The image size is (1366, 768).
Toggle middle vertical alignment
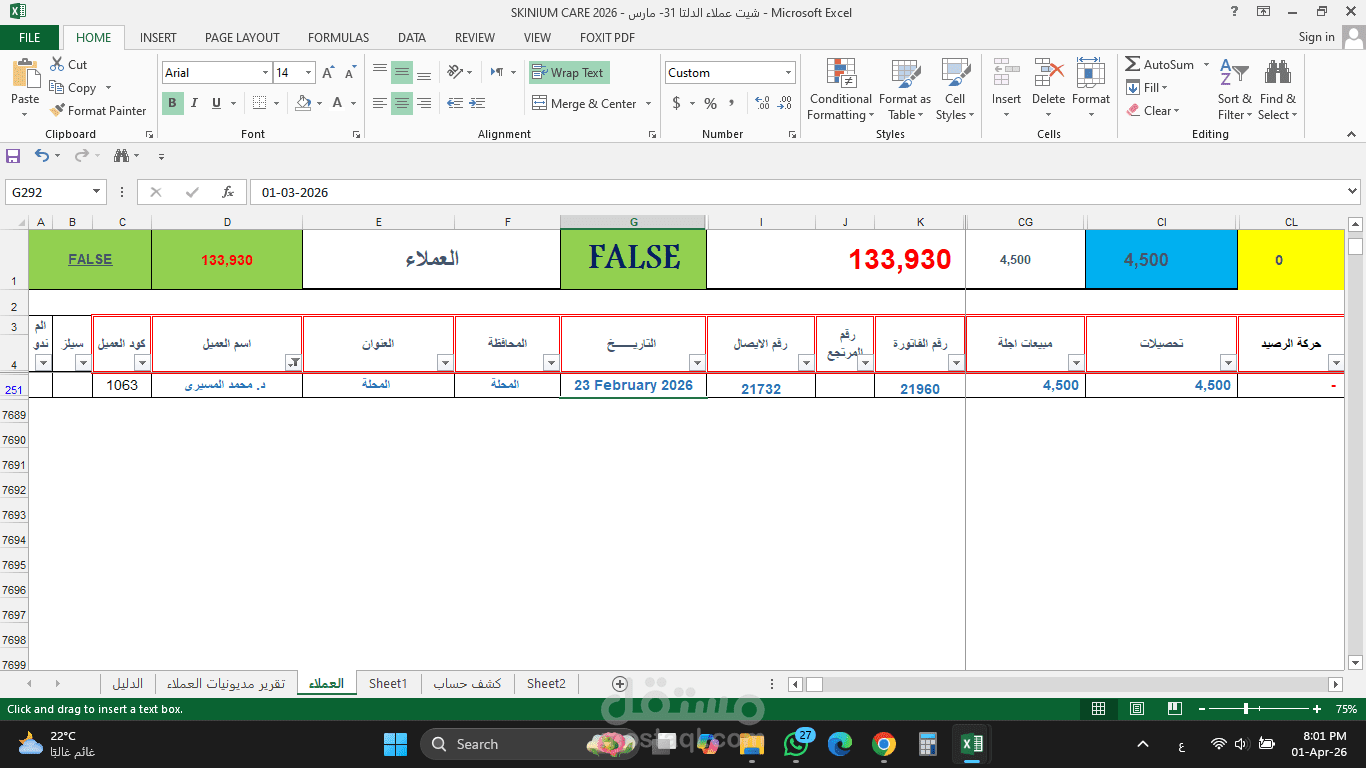[401, 73]
